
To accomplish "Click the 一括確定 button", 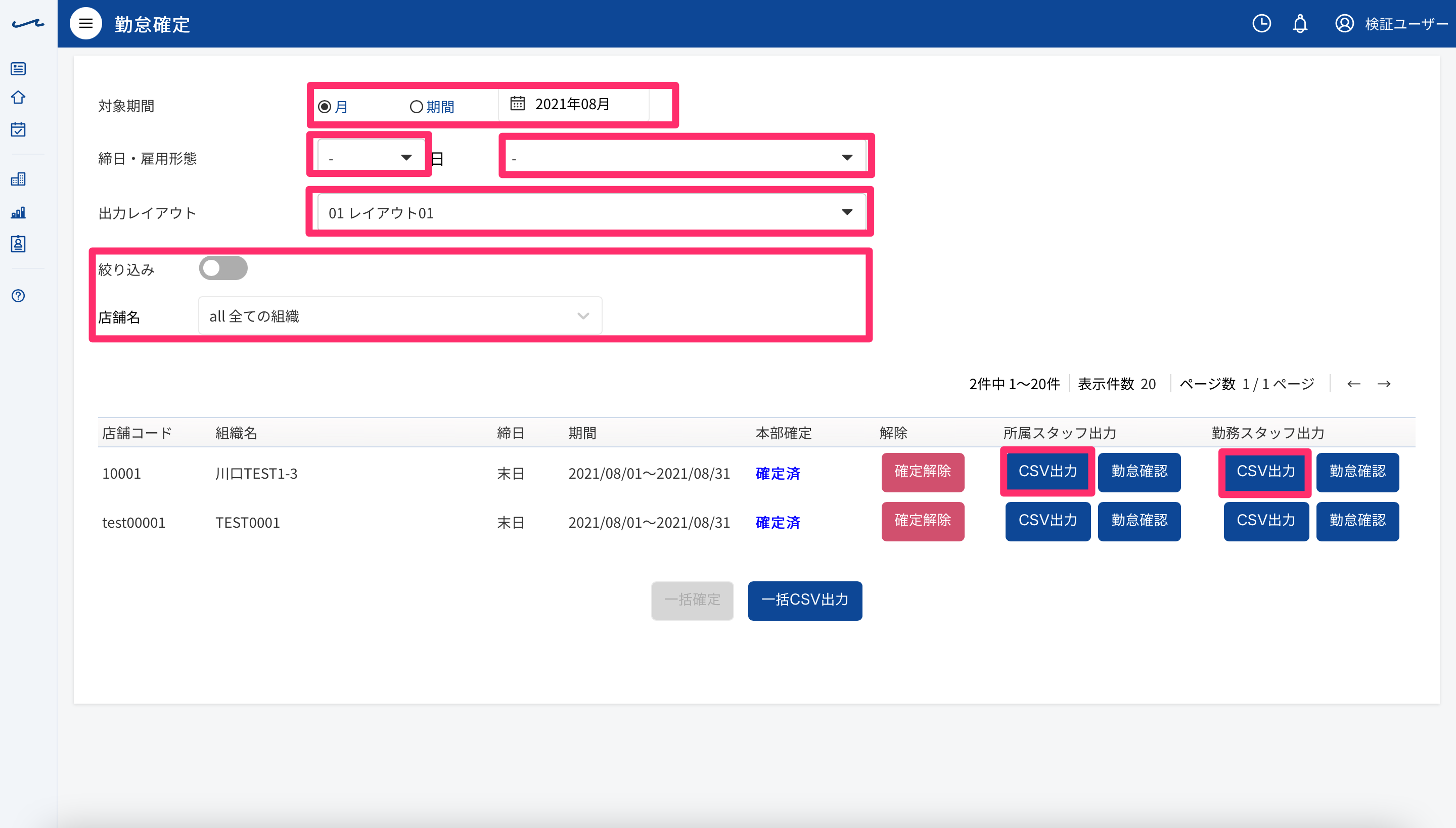I will click(692, 601).
